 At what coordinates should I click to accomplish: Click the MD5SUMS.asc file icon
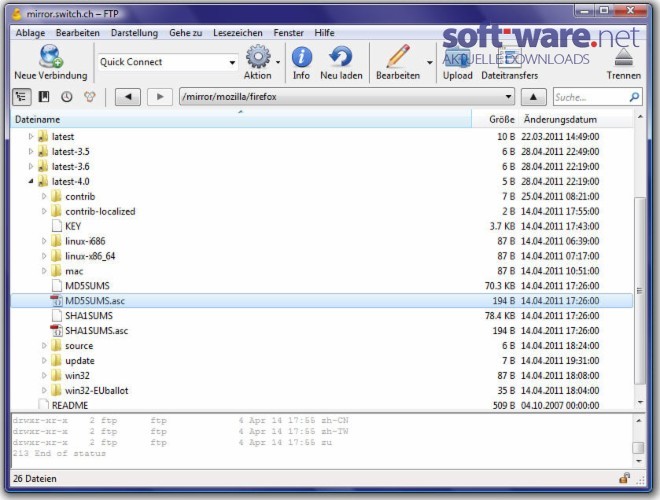click(56, 301)
